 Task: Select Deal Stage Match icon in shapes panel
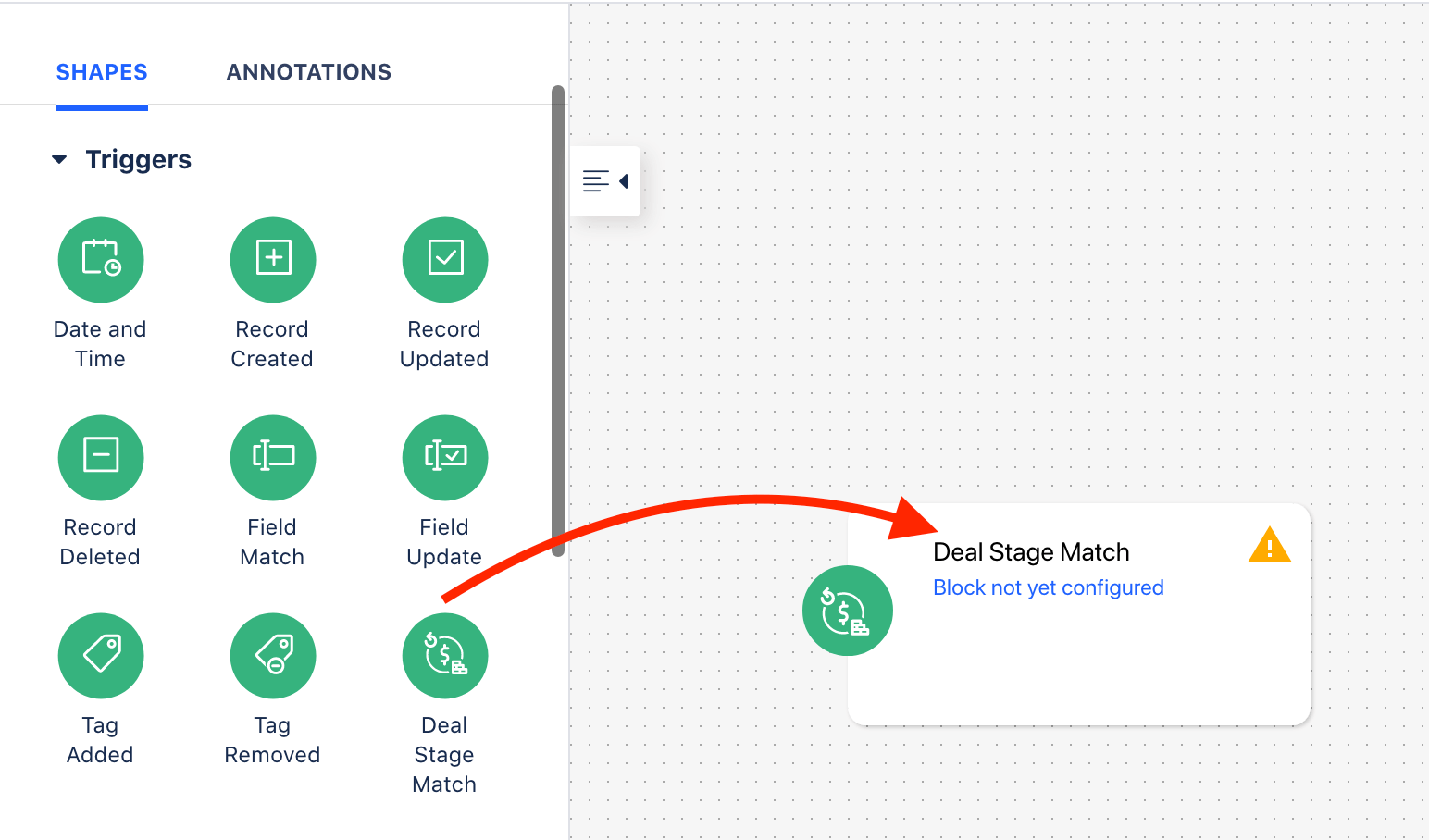pos(445,656)
